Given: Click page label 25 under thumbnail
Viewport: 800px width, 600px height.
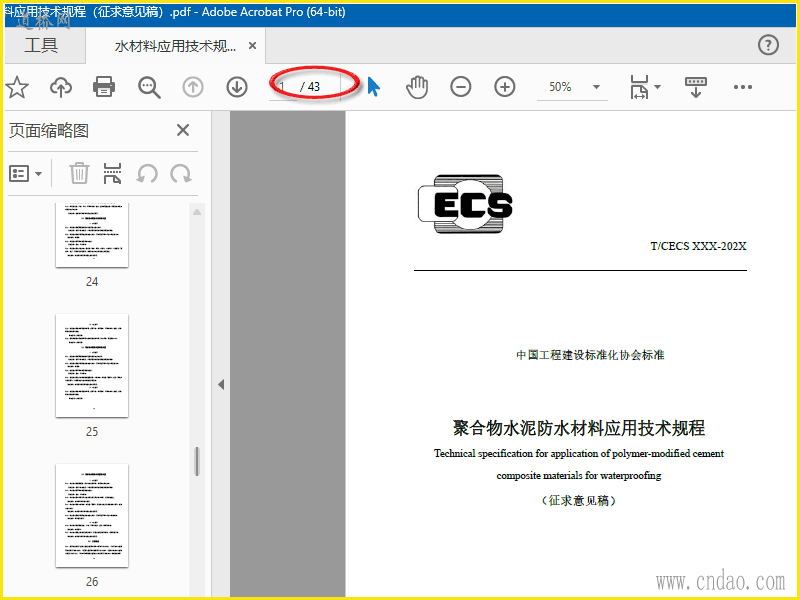Looking at the screenshot, I should [x=92, y=432].
